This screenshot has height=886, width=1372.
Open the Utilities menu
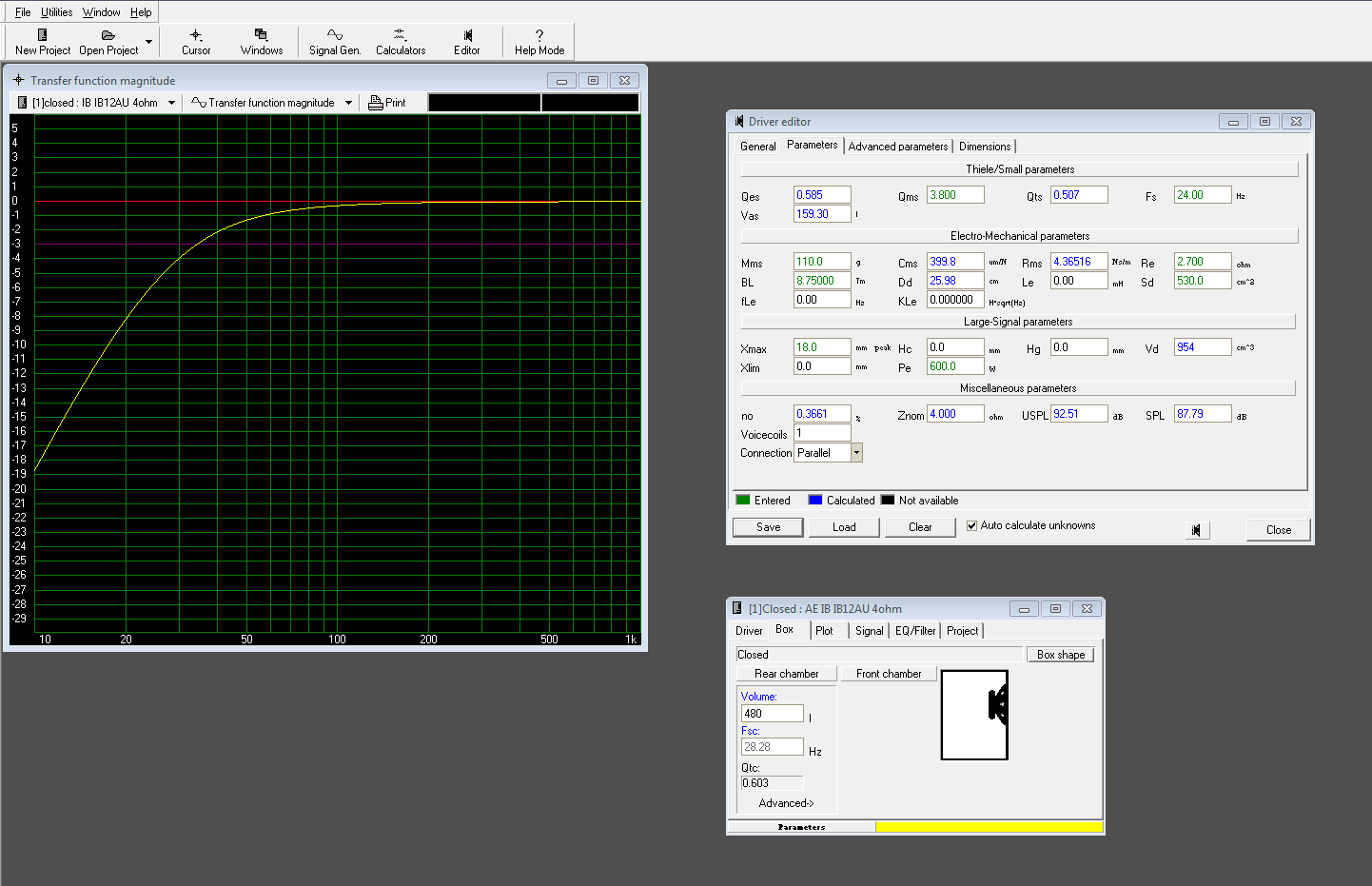pyautogui.click(x=56, y=12)
